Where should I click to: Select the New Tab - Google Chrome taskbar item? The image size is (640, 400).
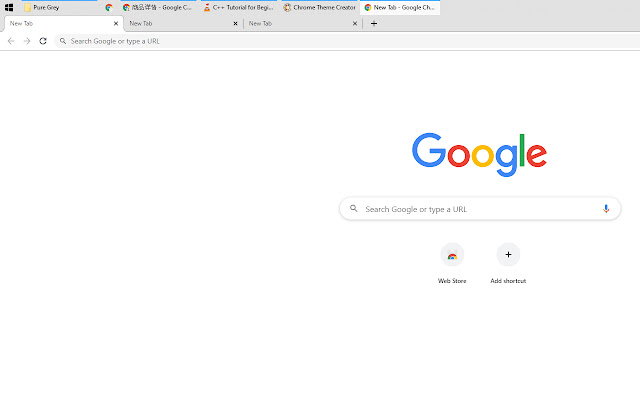coord(400,7)
